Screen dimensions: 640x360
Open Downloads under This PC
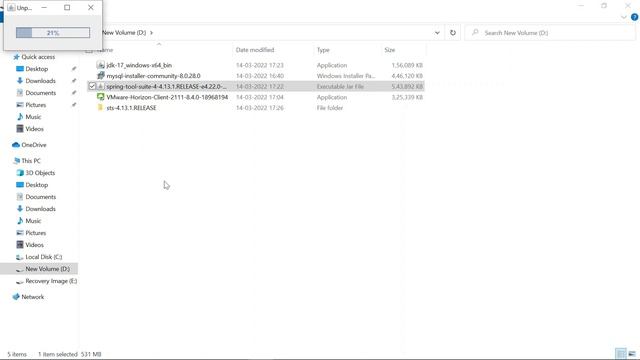40,209
